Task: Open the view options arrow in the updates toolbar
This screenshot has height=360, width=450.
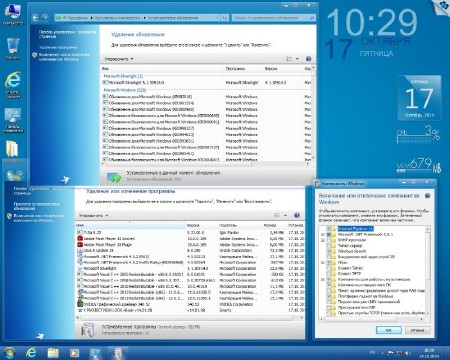Action: pyautogui.click(x=297, y=59)
